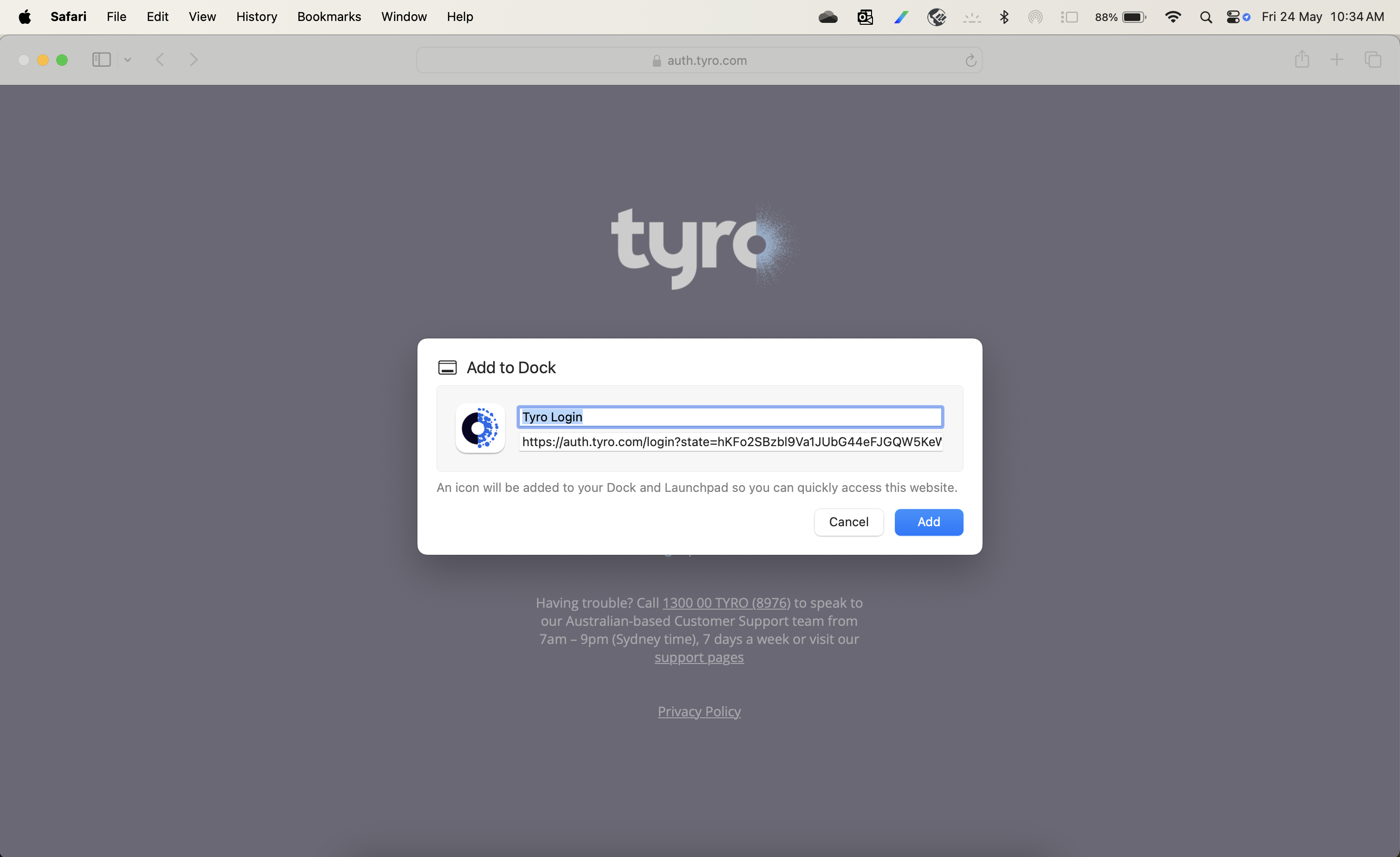Open the Privacy Policy link

699,711
